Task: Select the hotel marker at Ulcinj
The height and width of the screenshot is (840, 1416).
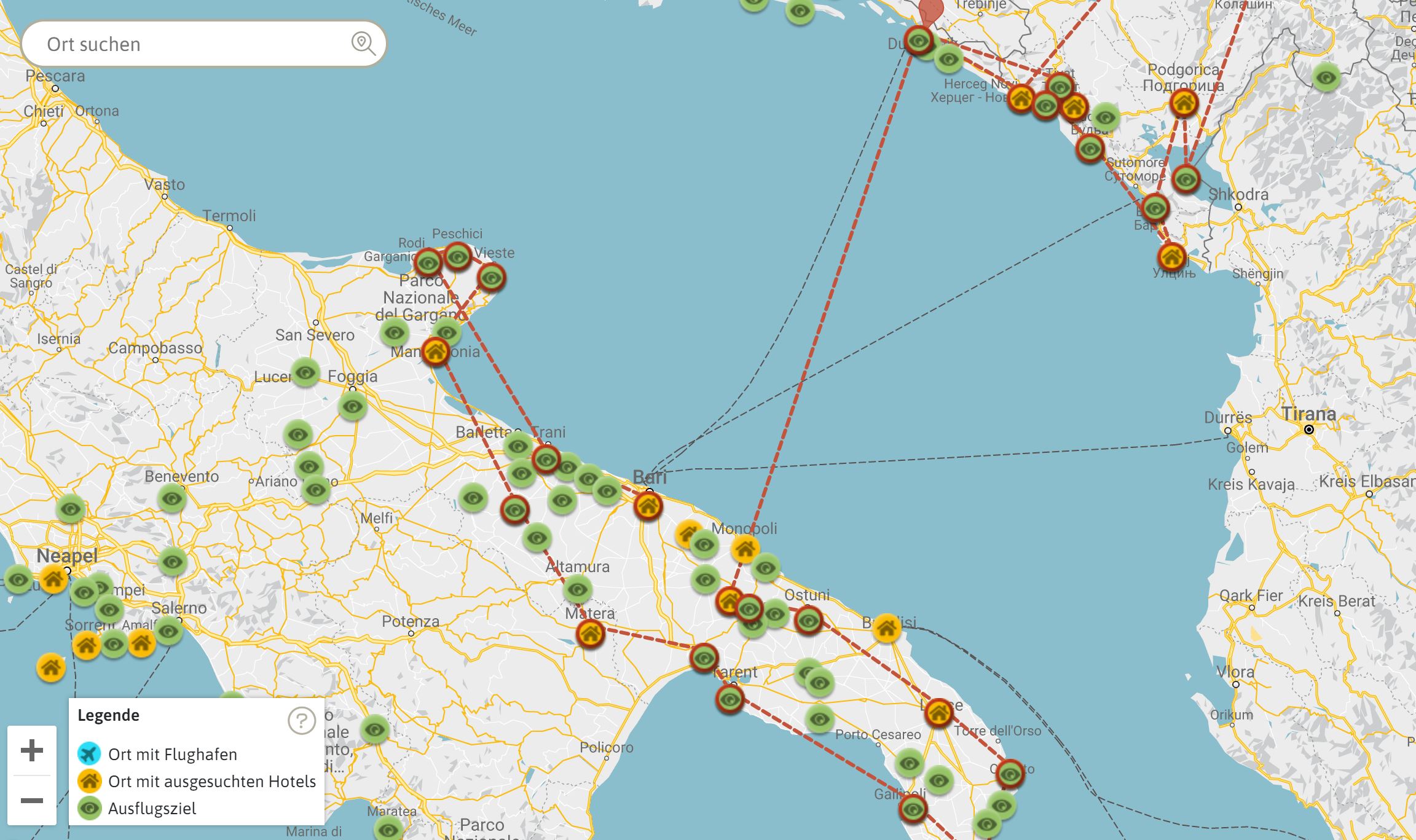Action: click(x=1172, y=257)
